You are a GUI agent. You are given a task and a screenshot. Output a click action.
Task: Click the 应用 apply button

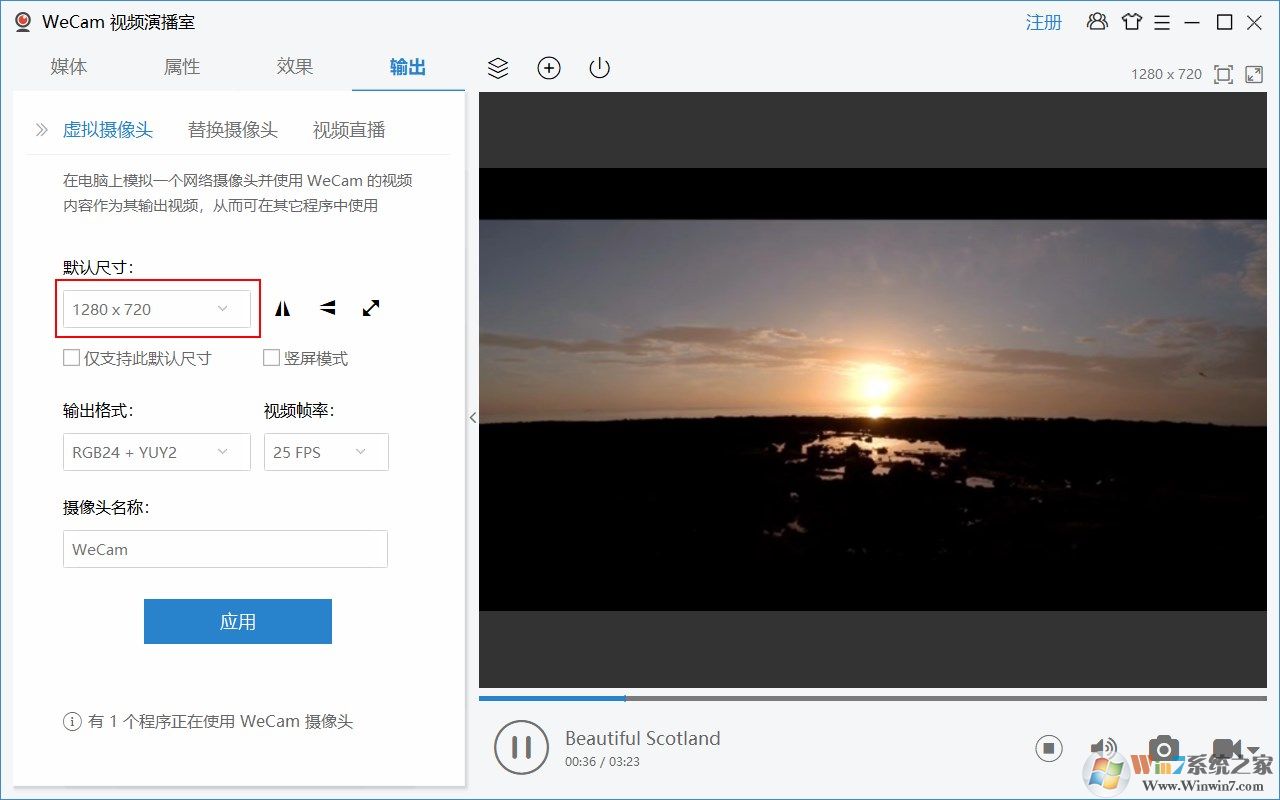point(238,621)
